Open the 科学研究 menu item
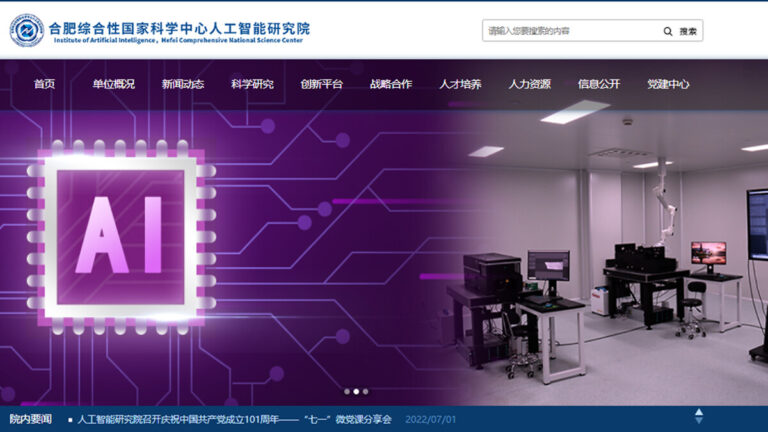 tap(252, 84)
